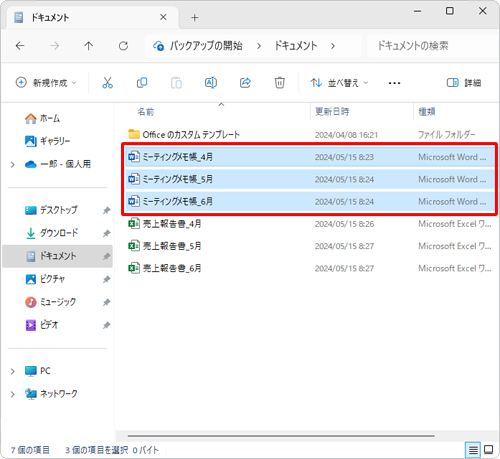Screen dimensions: 500x459
Task: Click the Rename icon in toolbar
Action: [x=211, y=83]
